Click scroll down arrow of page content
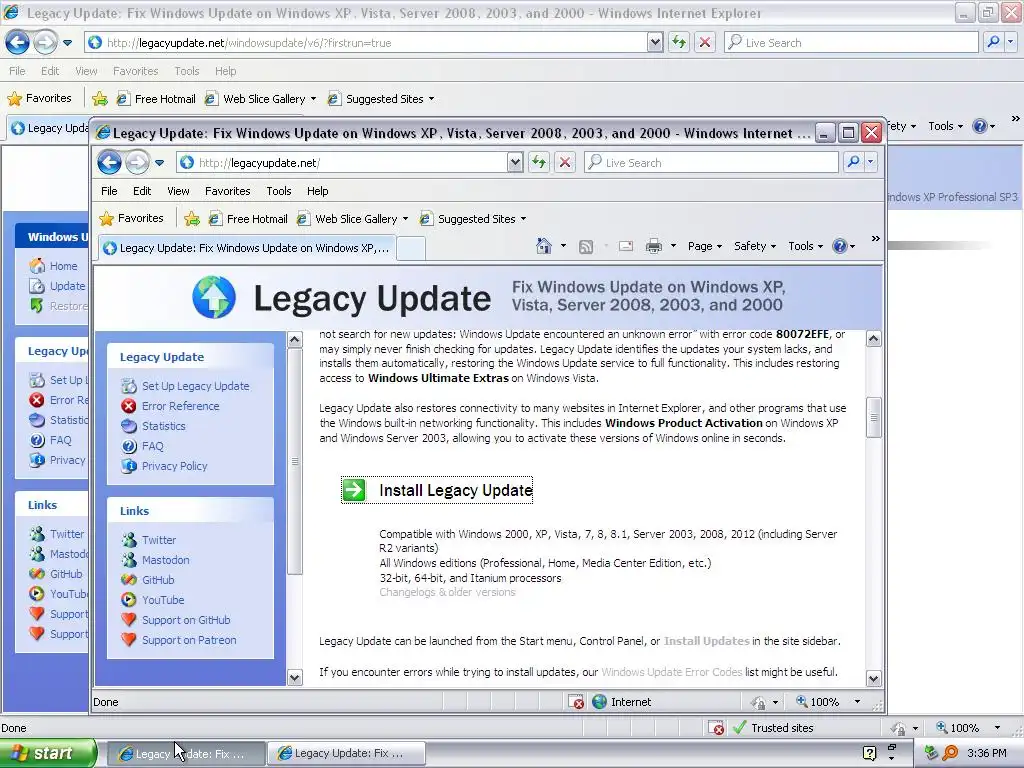1024x768 pixels. [x=873, y=679]
